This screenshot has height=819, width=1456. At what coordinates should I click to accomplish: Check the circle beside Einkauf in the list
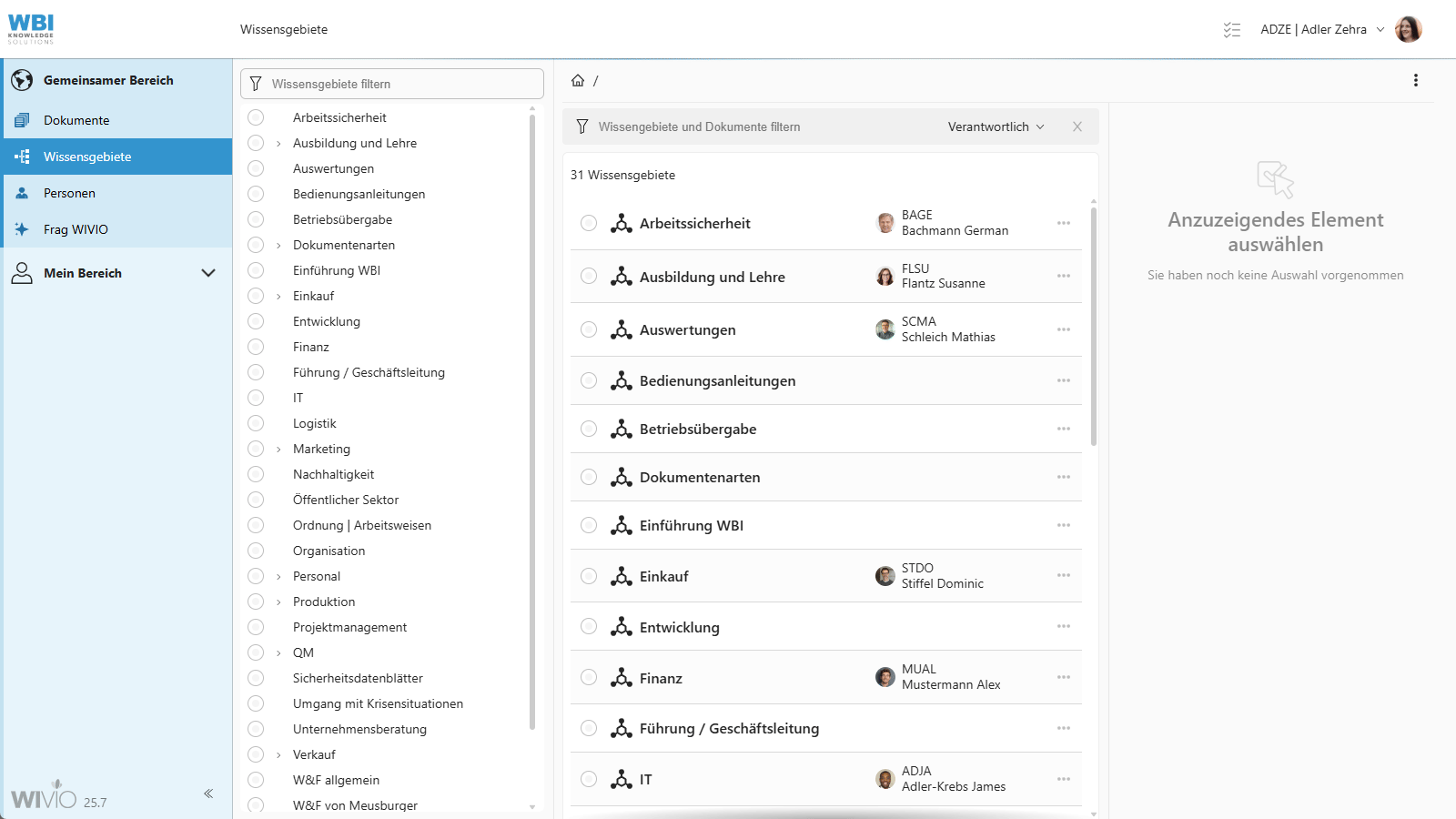click(589, 575)
